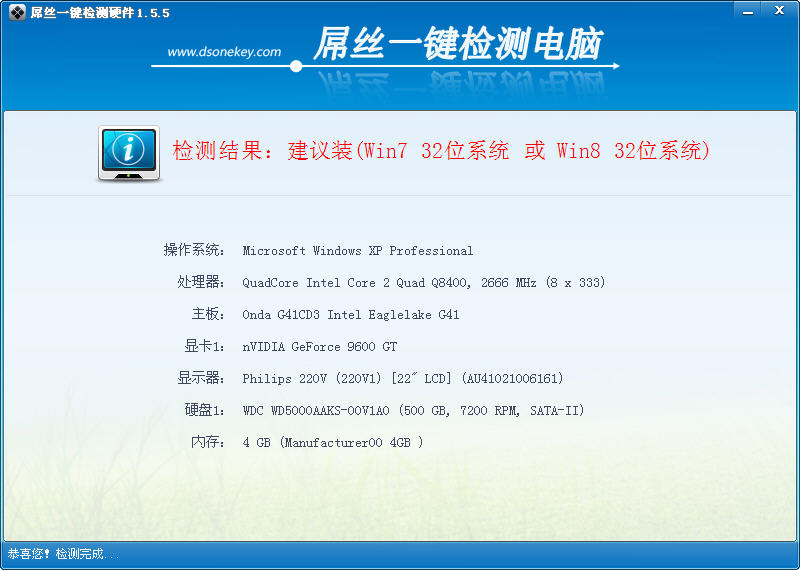Select Onda G41CD3 Intel Eaglelake G41 text
Image resolution: width=800 pixels, height=570 pixels.
tap(351, 315)
